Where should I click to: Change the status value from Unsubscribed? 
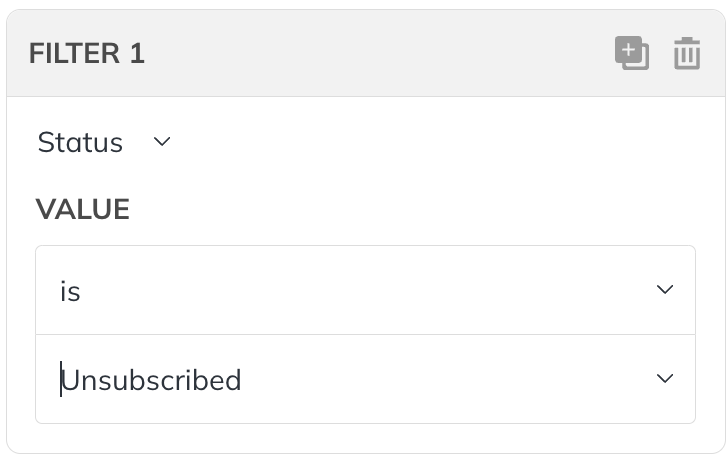(x=365, y=379)
